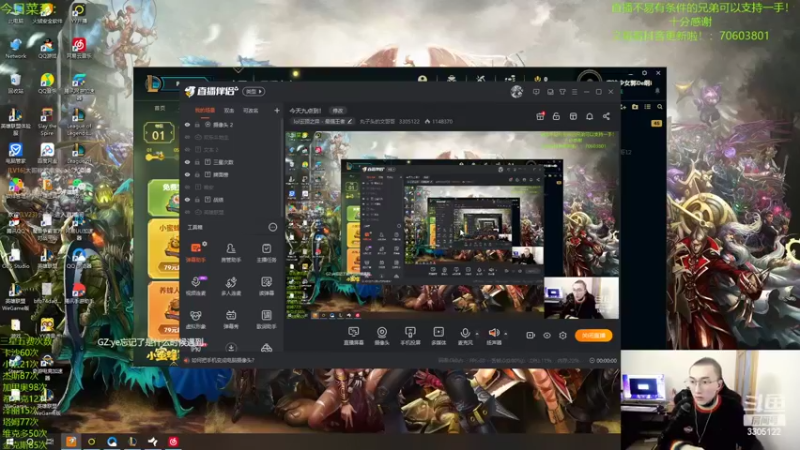Image resolution: width=800 pixels, height=450 pixels.
Task: Open the Slay the Spire desktop shortcut
Action: 47,121
